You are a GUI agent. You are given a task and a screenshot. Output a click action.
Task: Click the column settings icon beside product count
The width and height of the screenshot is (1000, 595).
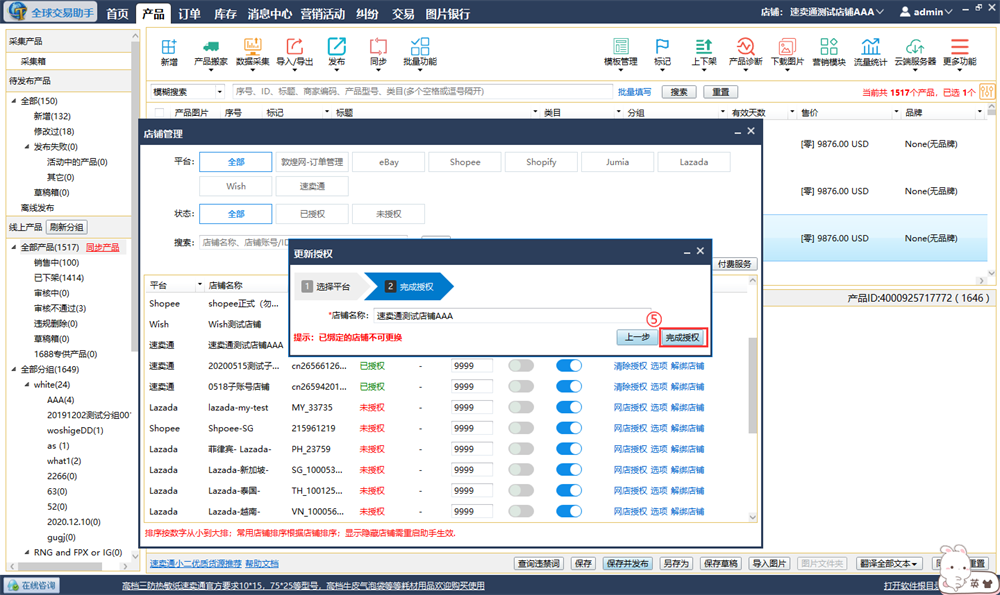pyautogui.click(x=987, y=91)
